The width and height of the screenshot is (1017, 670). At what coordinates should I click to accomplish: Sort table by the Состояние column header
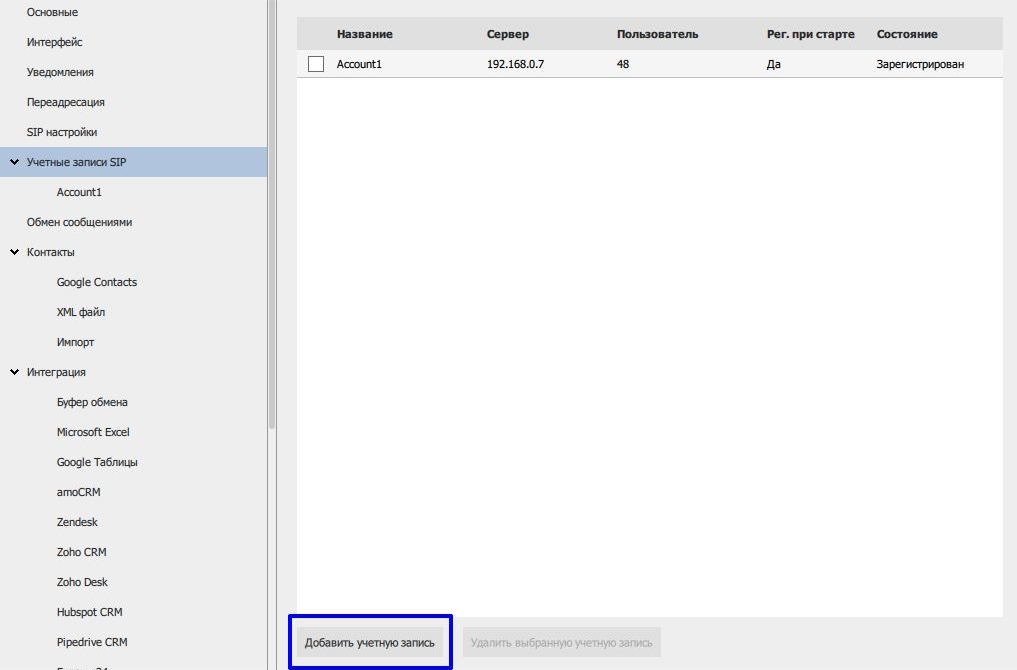tap(907, 34)
